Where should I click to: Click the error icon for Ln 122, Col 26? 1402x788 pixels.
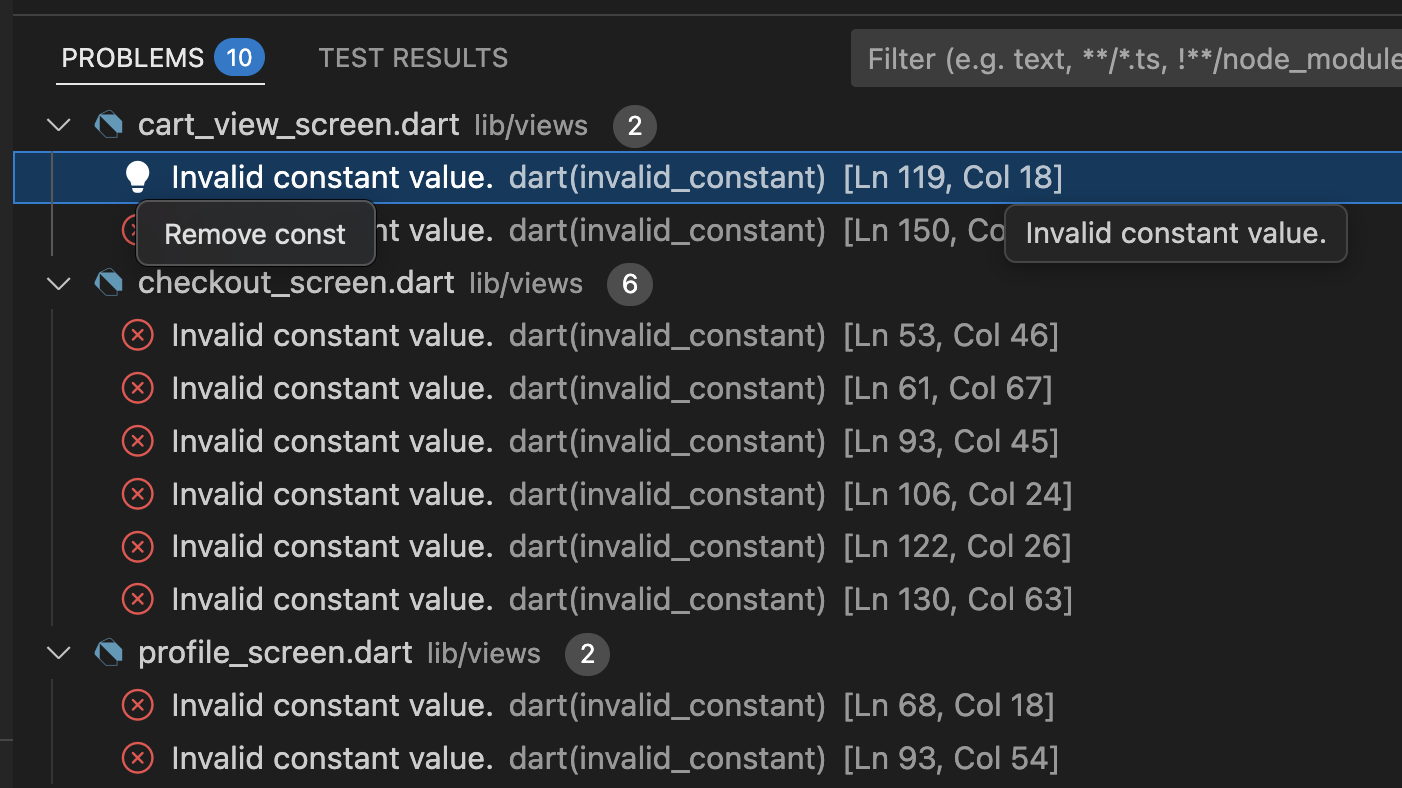click(x=137, y=546)
